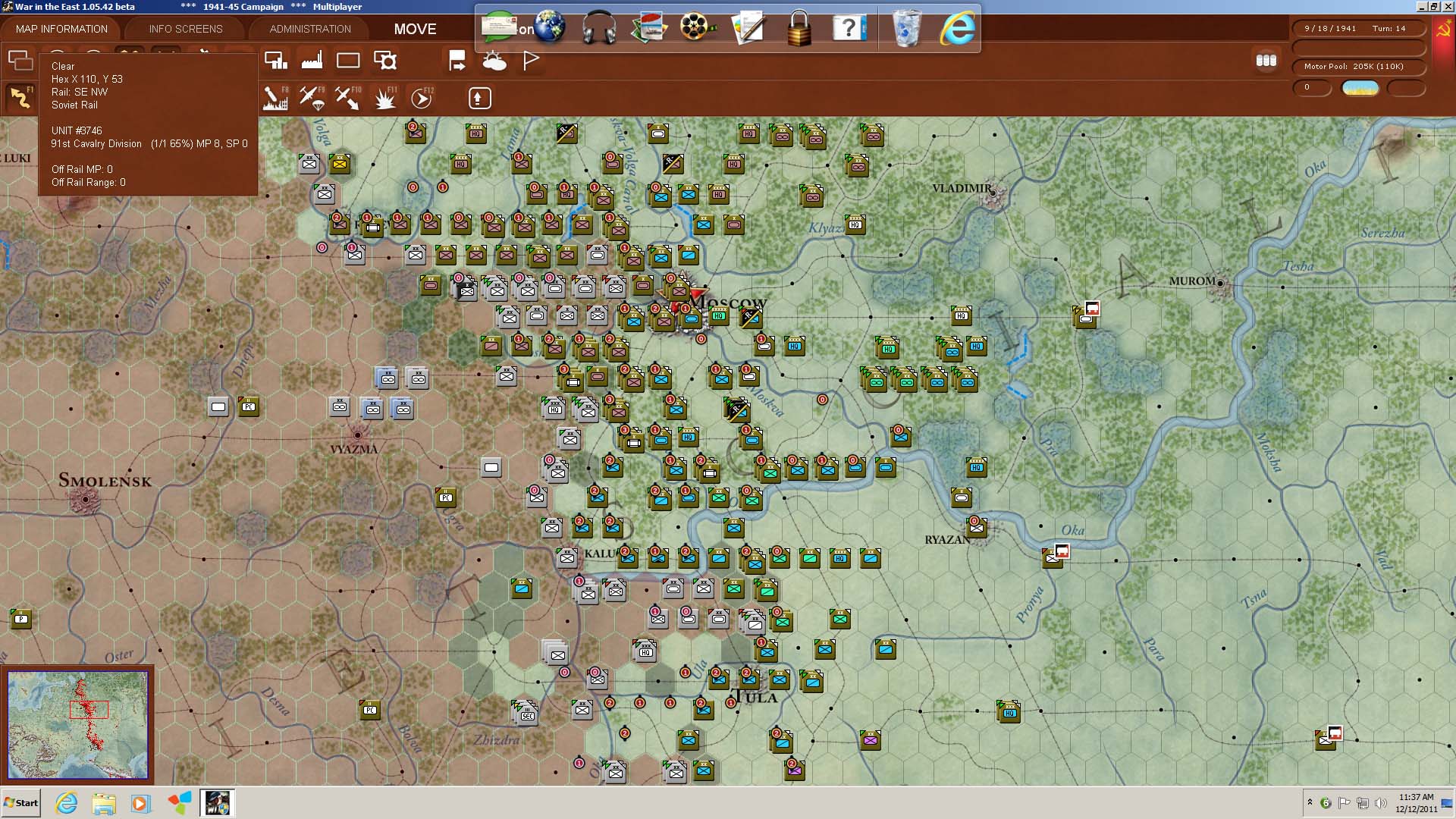Click the padlock icon in the dock
Image resolution: width=1456 pixels, height=819 pixels.
click(799, 28)
